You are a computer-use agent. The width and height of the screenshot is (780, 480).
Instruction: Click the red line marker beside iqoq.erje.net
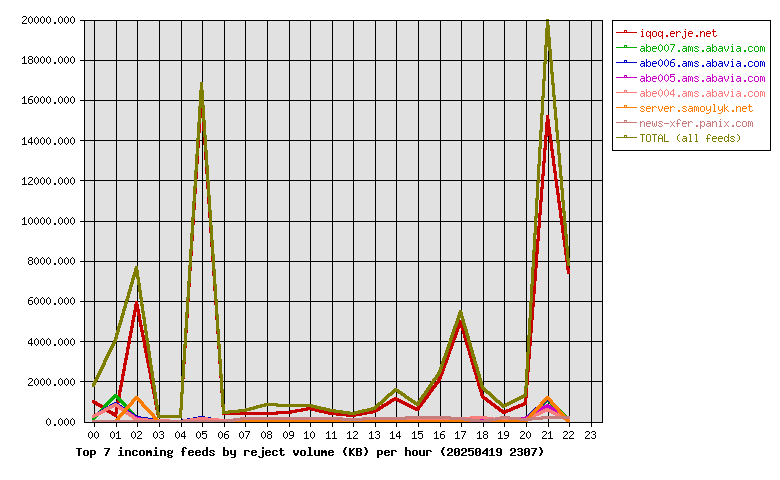coord(626,32)
